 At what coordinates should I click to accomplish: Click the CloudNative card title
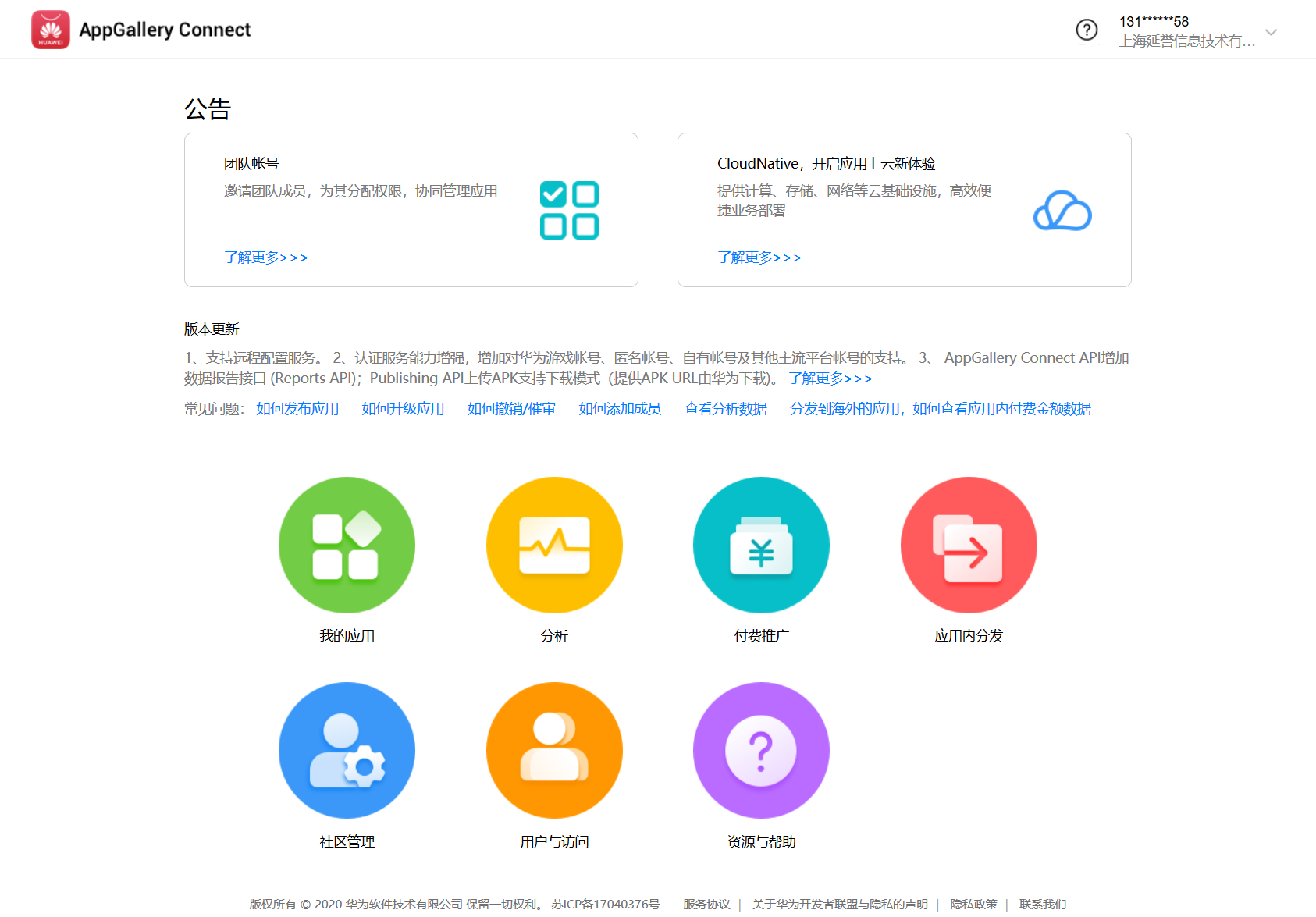(827, 164)
